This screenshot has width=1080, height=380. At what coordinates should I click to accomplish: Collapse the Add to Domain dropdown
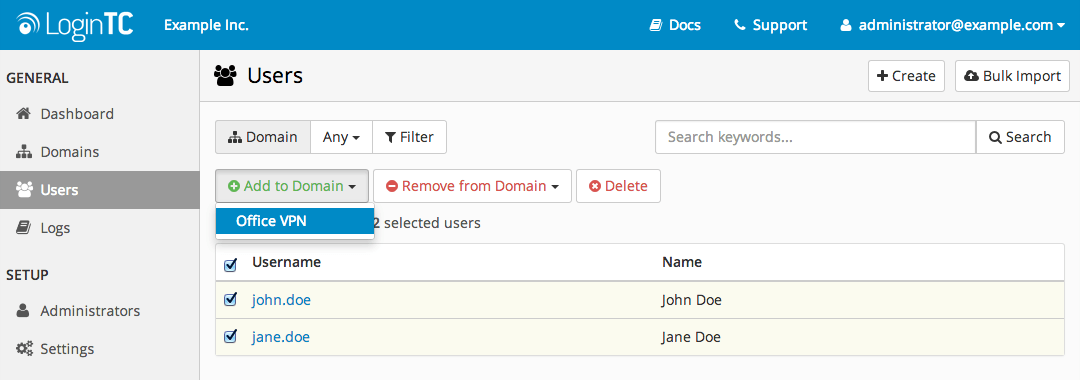[x=292, y=186]
